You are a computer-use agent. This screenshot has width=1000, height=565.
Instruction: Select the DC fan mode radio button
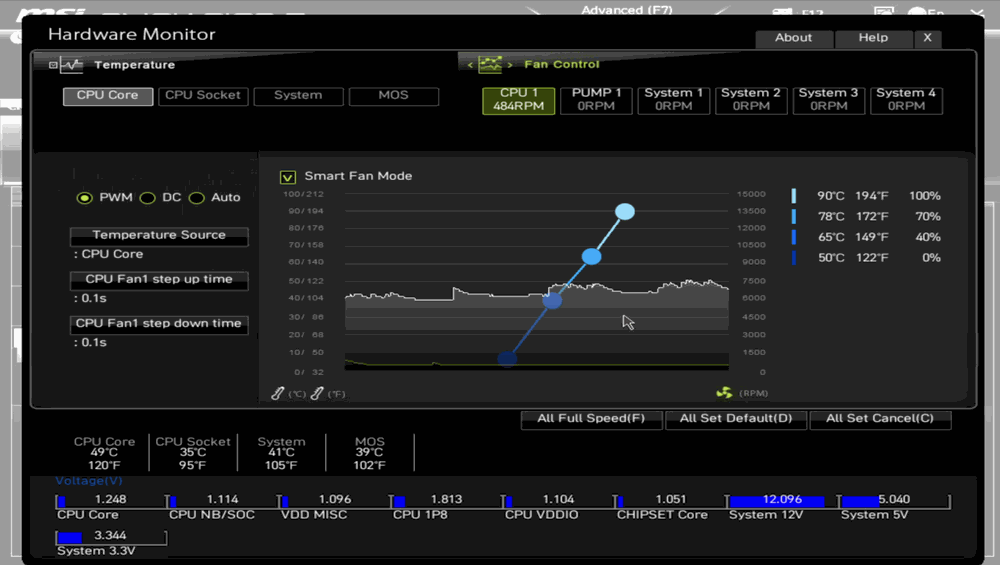[148, 198]
